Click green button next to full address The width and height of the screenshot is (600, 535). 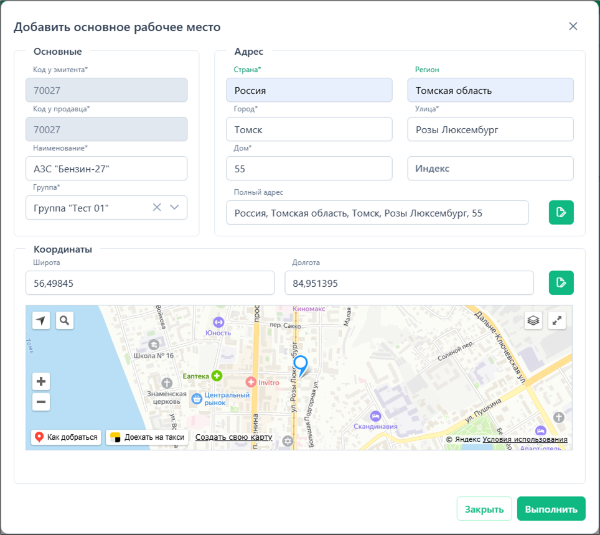coord(561,212)
